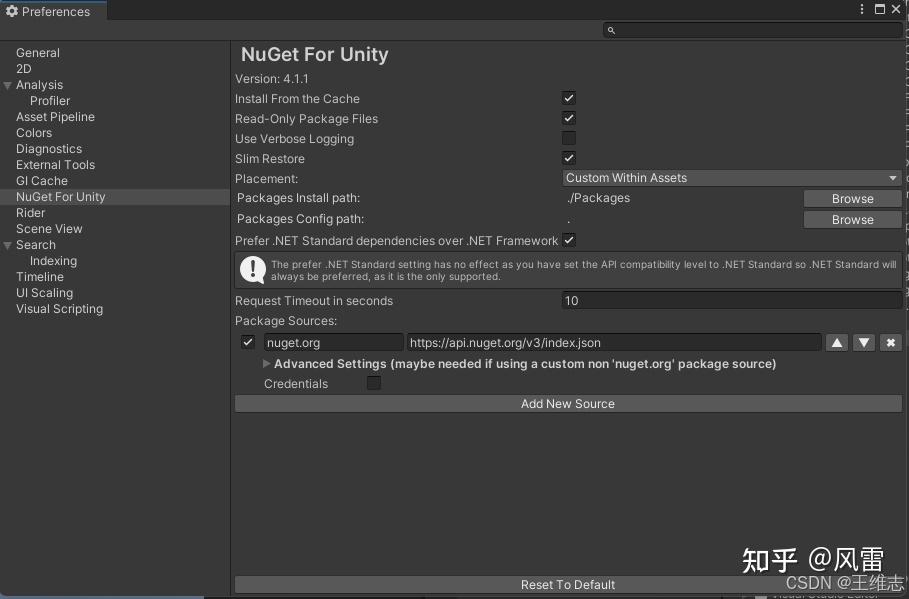Click the magnifier icon in the search field
The image size is (909, 599).
tap(611, 30)
